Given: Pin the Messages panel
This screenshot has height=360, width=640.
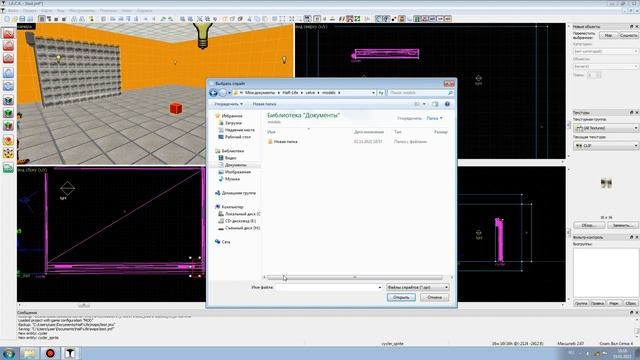Looking at the screenshot, I should pyautogui.click(x=631, y=312).
